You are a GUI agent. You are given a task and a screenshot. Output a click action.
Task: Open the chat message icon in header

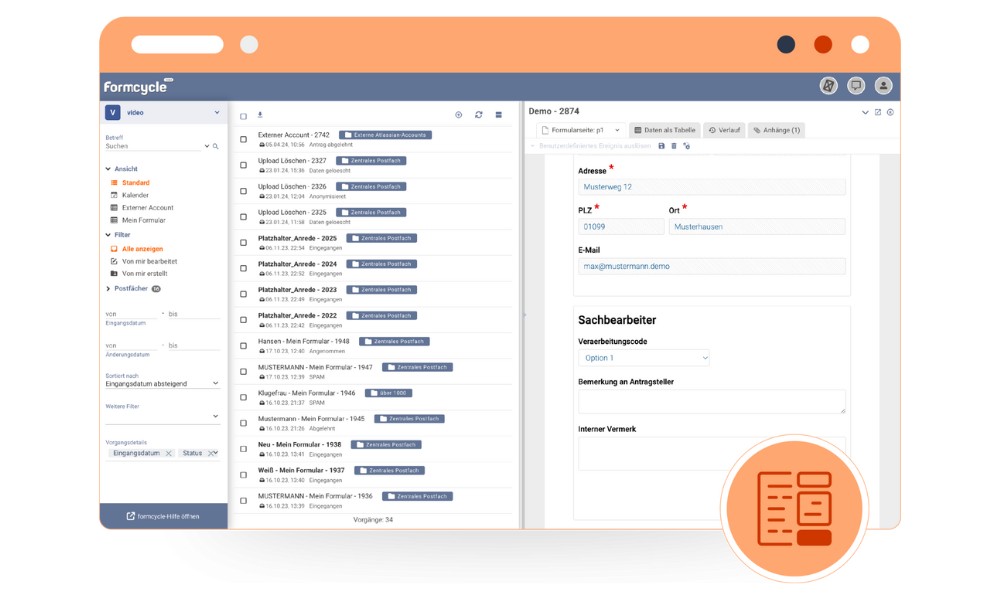[x=856, y=86]
